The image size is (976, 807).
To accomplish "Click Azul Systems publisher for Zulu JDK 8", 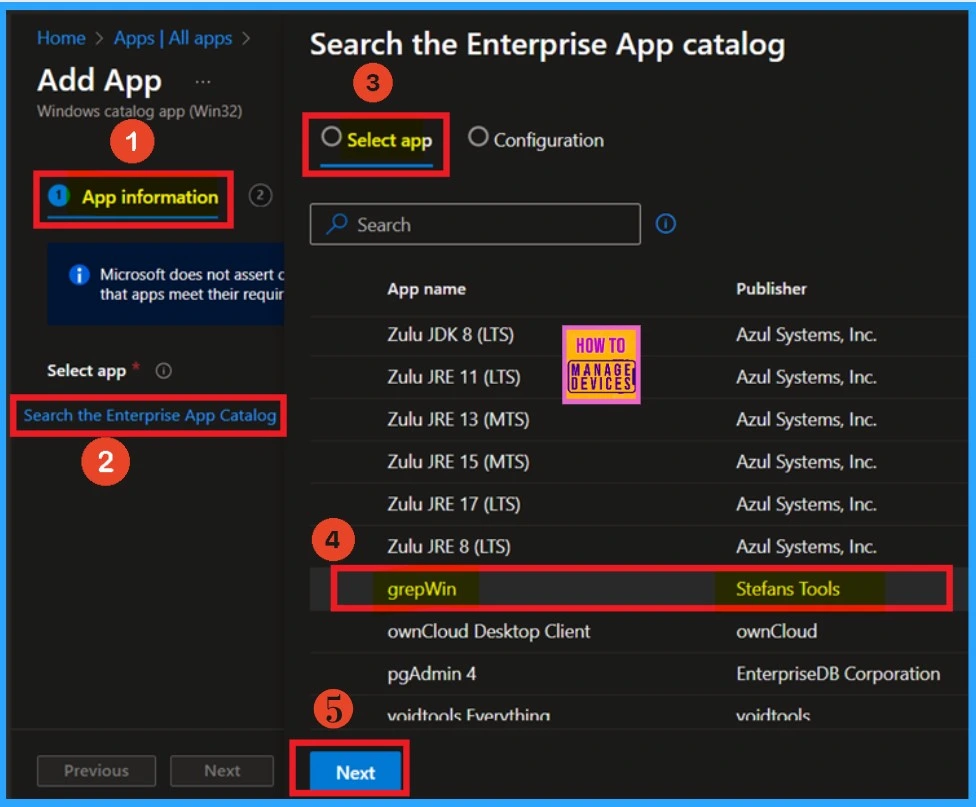I will pos(806,335).
